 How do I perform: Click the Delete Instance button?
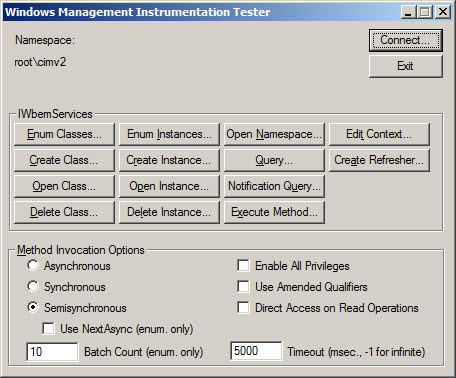[x=169, y=212]
